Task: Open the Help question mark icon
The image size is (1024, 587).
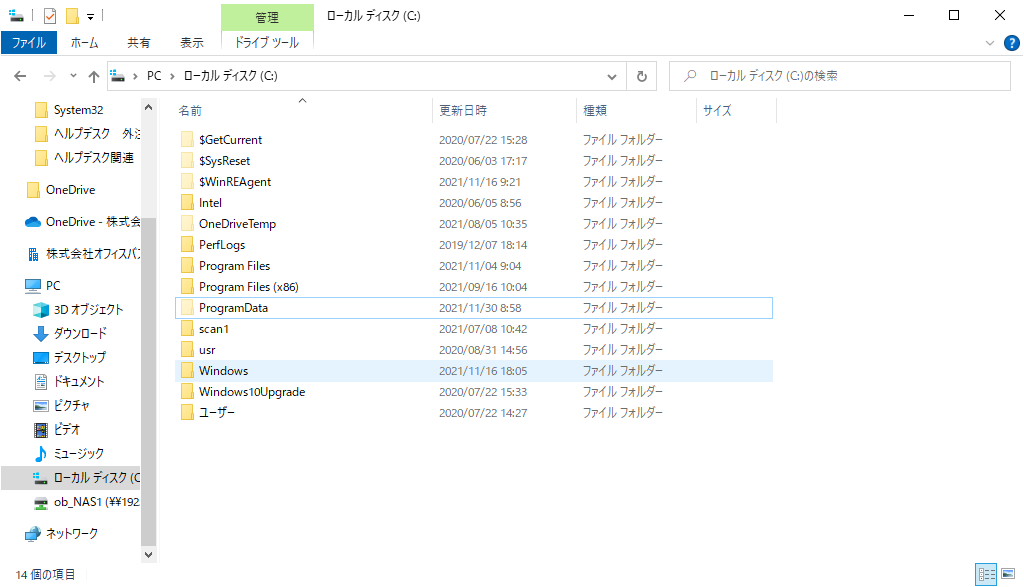Action: pos(1011,43)
